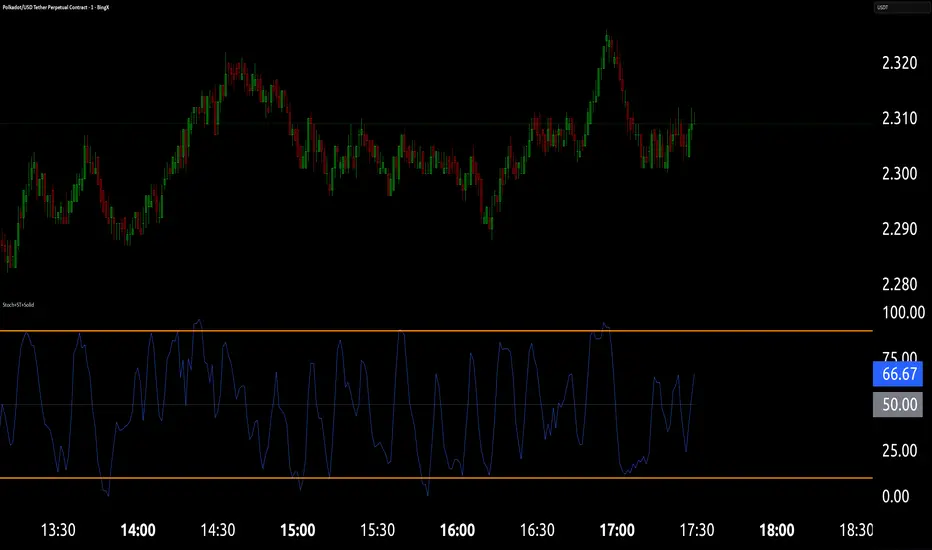Click the 2.310 price axis label
Screen dimensions: 932x550
pos(899,118)
